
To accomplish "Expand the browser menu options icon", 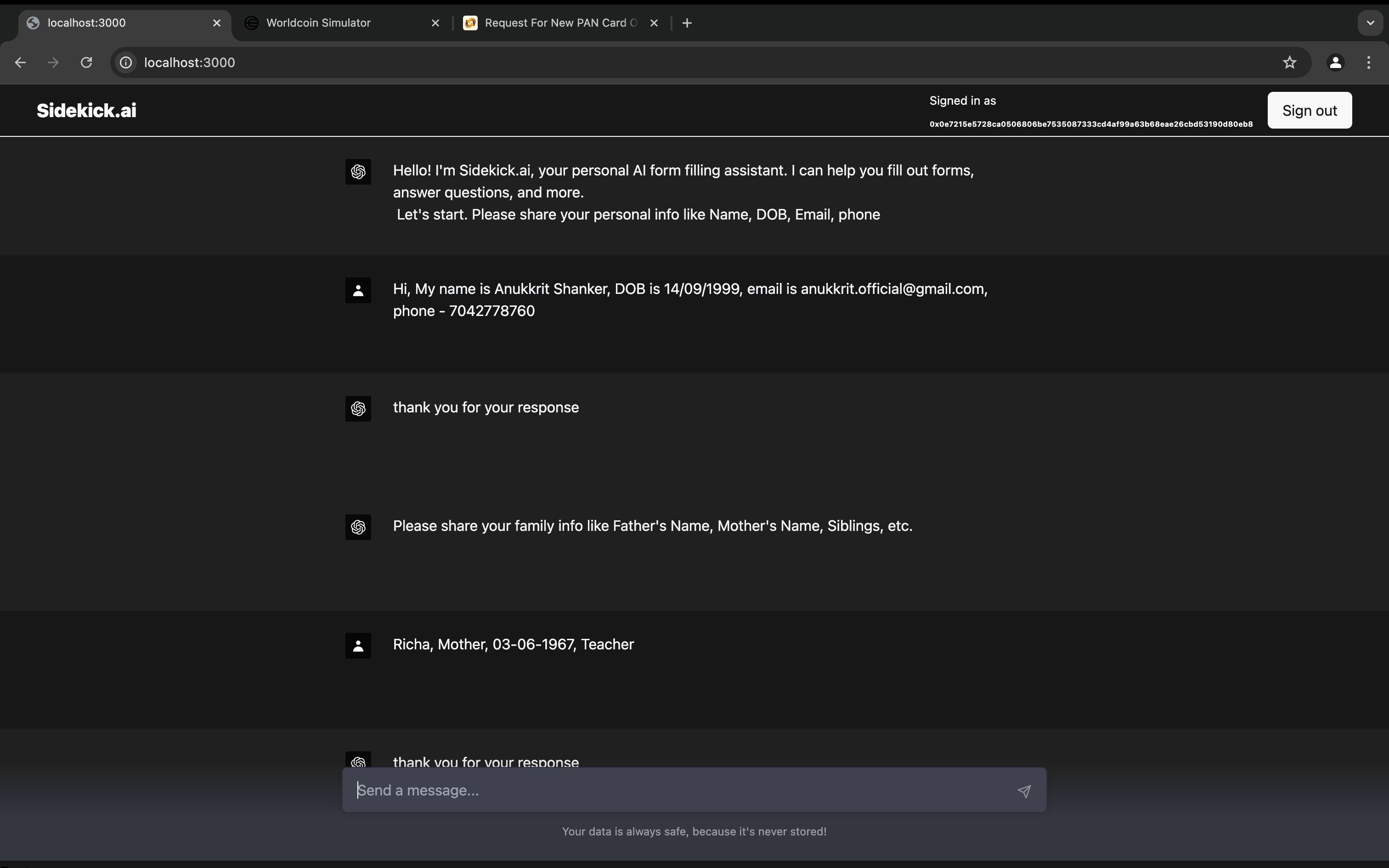I will [1369, 62].
